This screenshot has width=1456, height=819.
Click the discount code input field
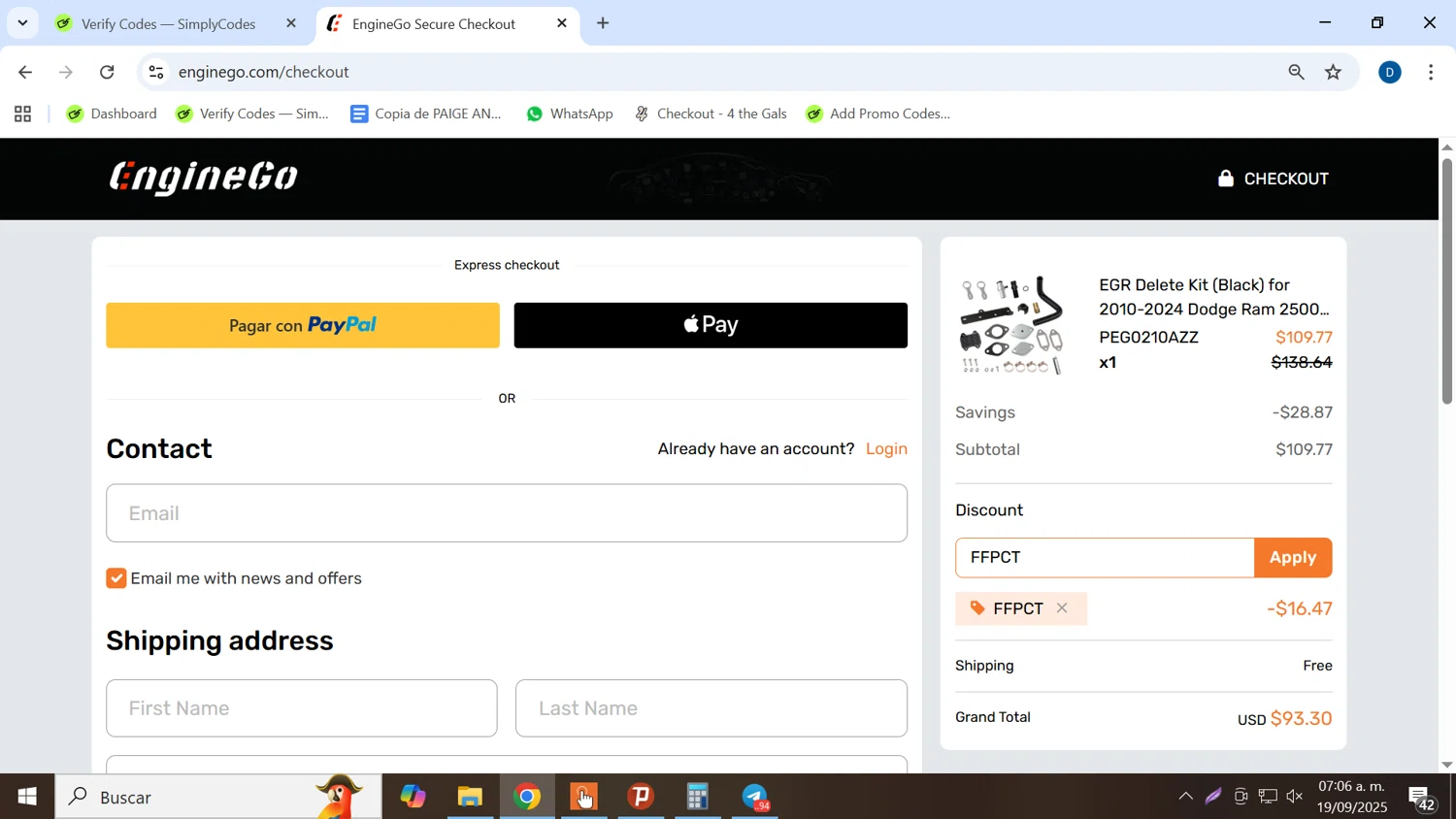(x=1105, y=558)
